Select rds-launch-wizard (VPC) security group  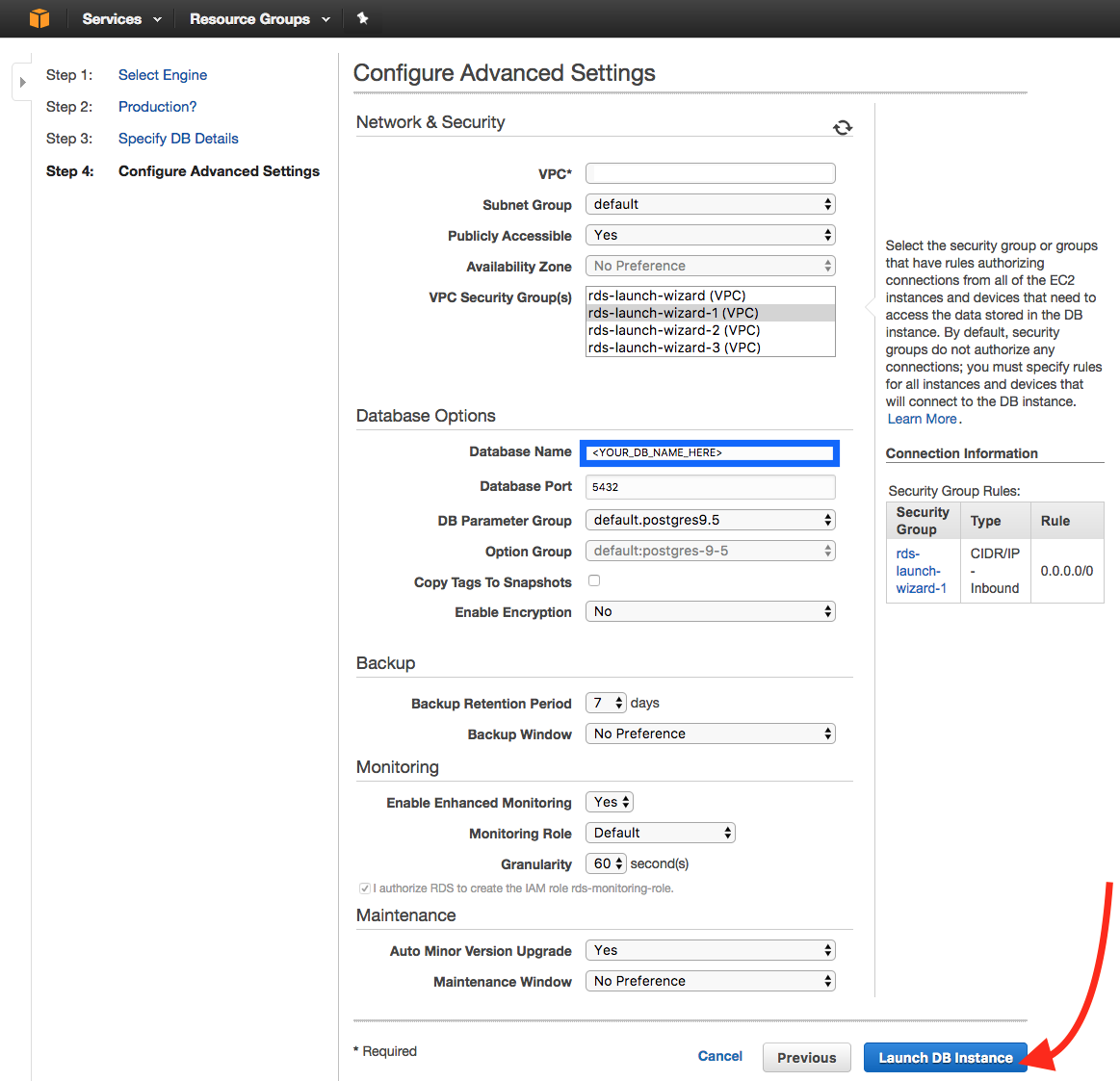click(710, 296)
